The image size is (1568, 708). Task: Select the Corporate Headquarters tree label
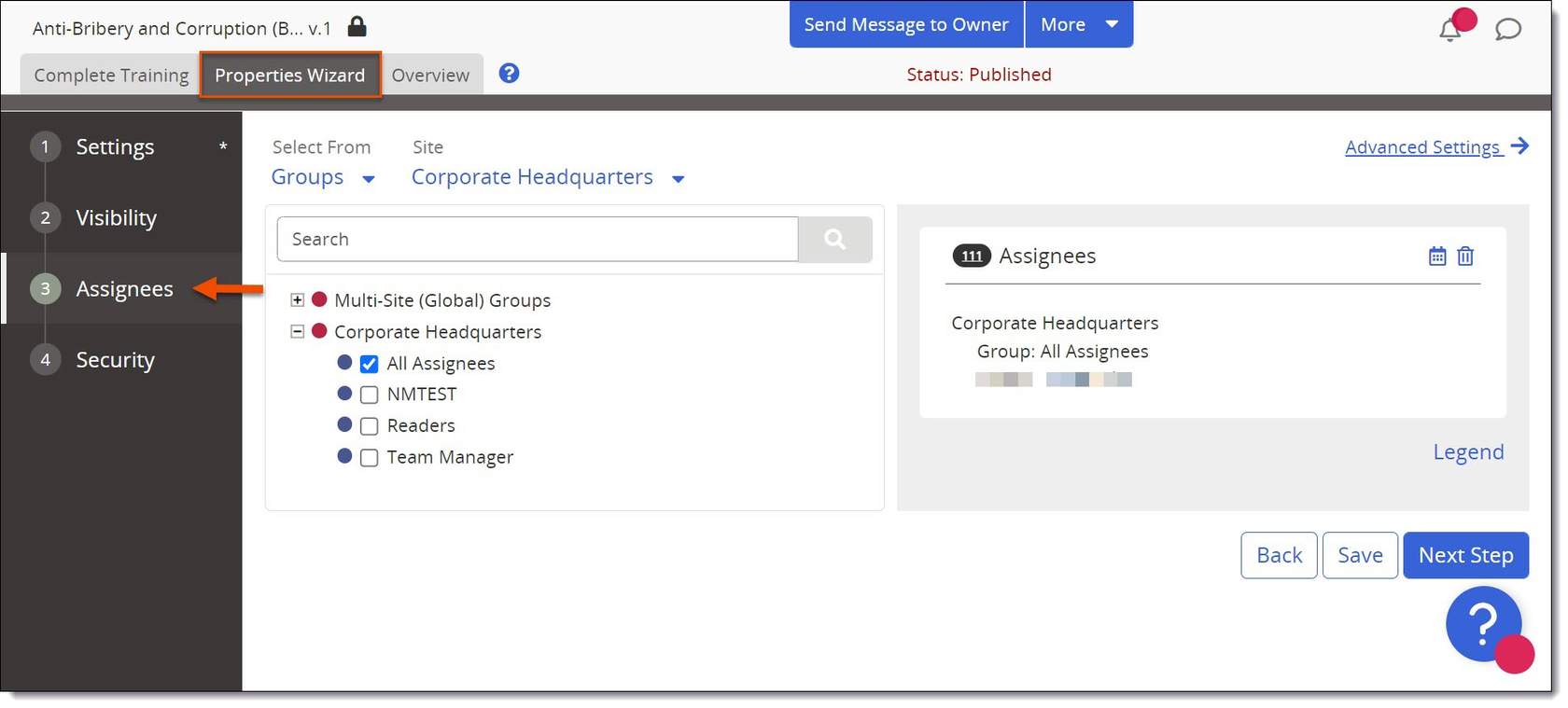coord(438,332)
